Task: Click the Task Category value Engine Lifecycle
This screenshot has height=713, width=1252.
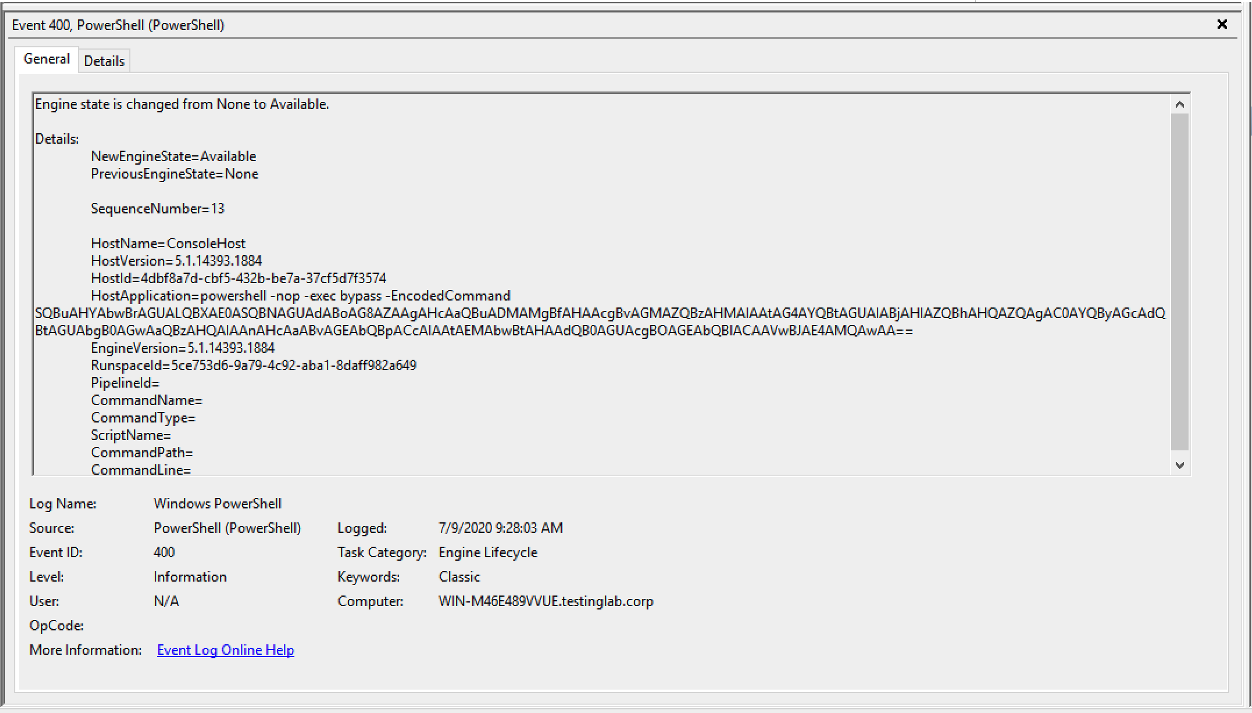Action: (x=488, y=553)
